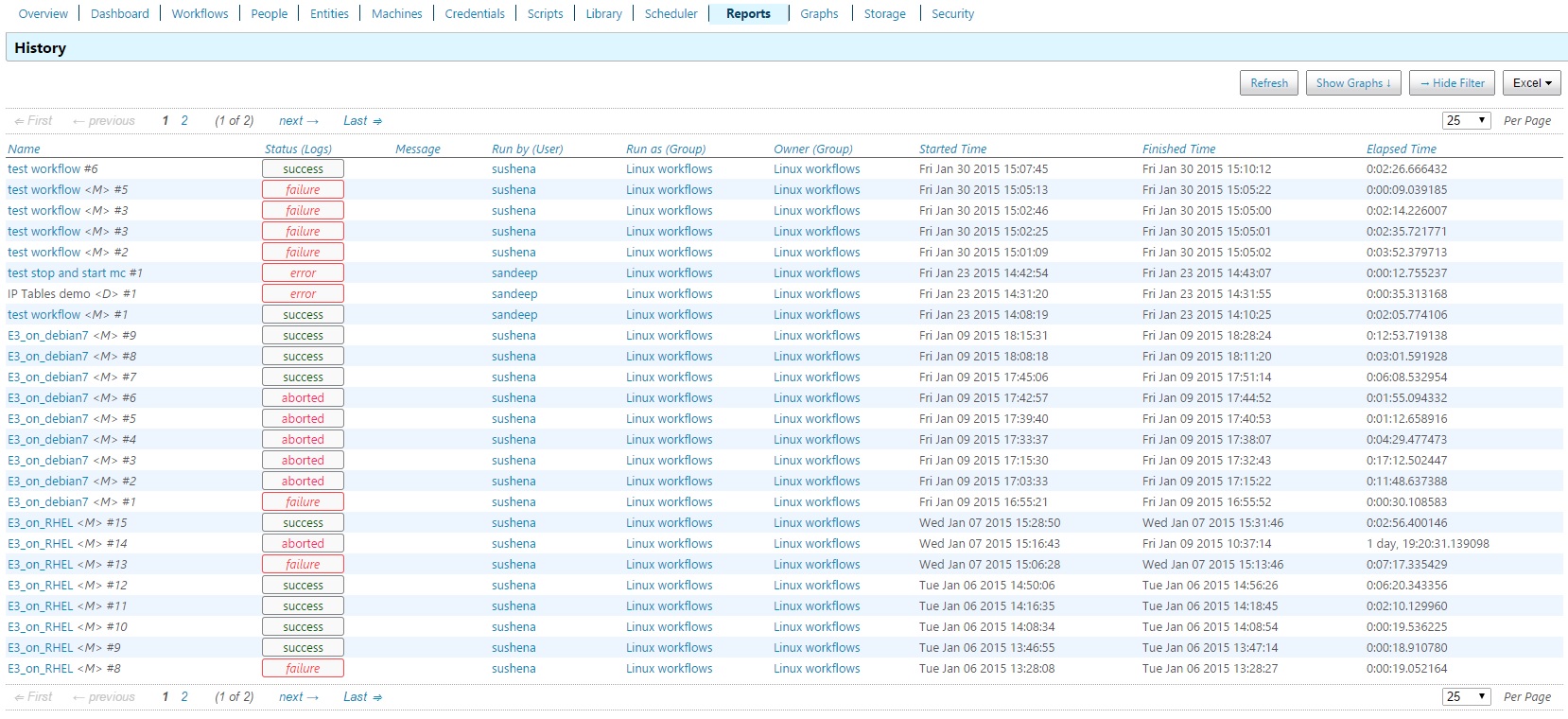The image size is (1568, 719).
Task: Sort by Elapsed Time column
Action: (x=1401, y=149)
